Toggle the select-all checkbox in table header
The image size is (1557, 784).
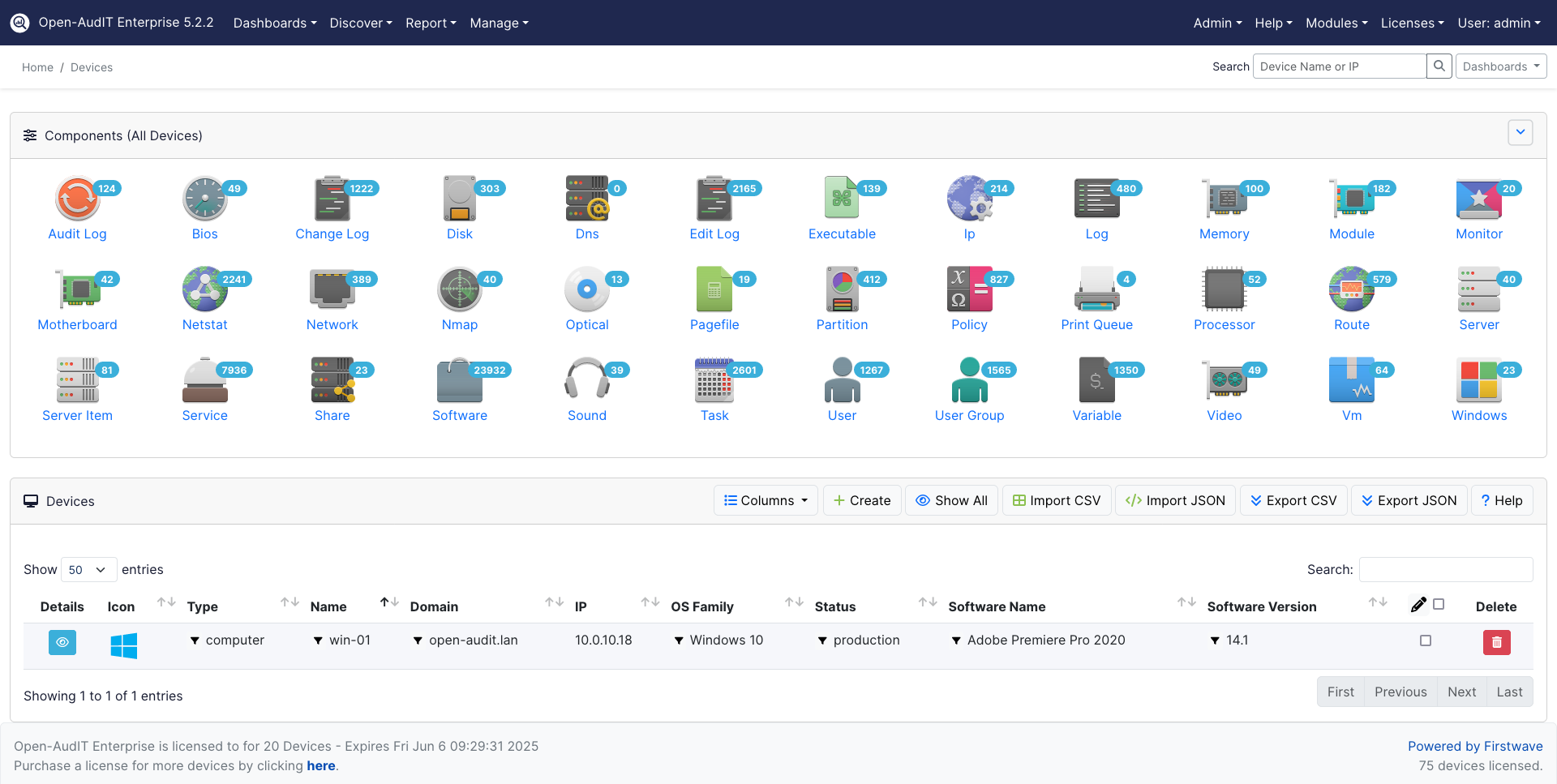click(1439, 604)
